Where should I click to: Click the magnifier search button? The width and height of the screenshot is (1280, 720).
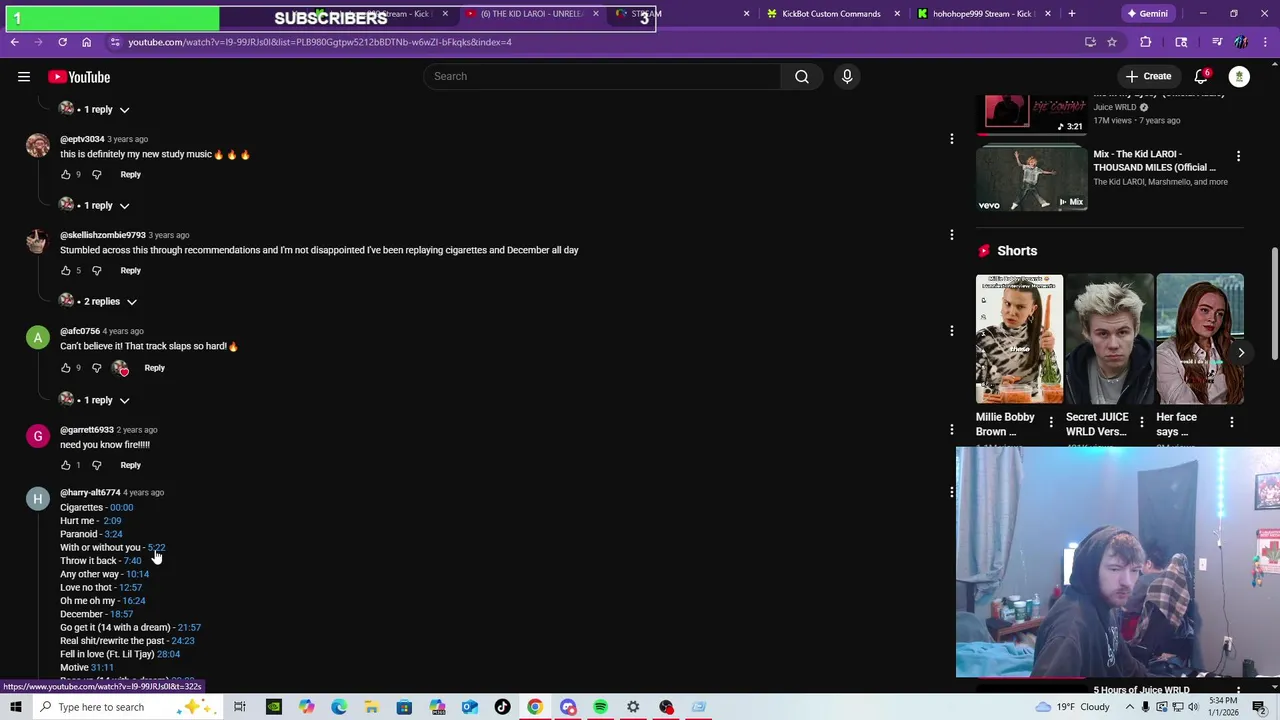coord(802,76)
